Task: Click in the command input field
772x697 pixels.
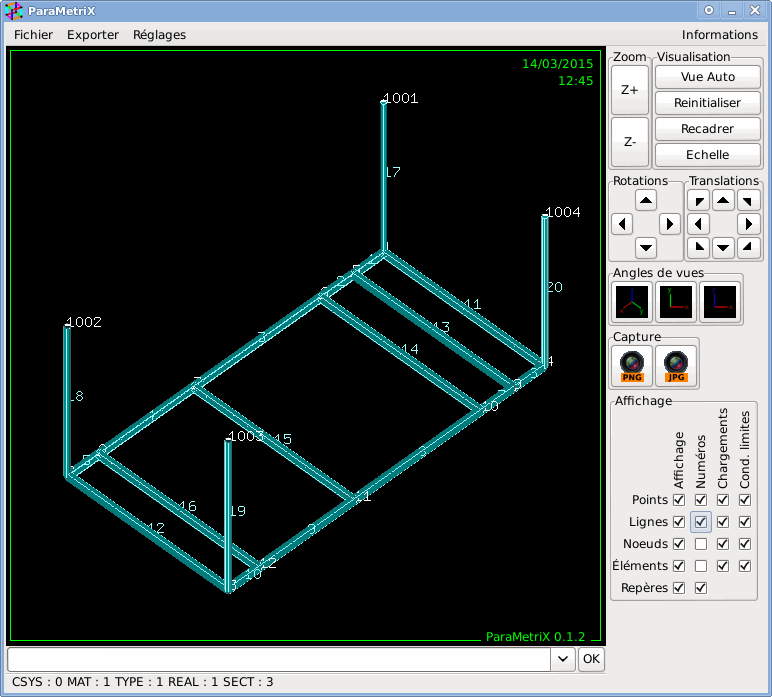Action: (x=279, y=659)
